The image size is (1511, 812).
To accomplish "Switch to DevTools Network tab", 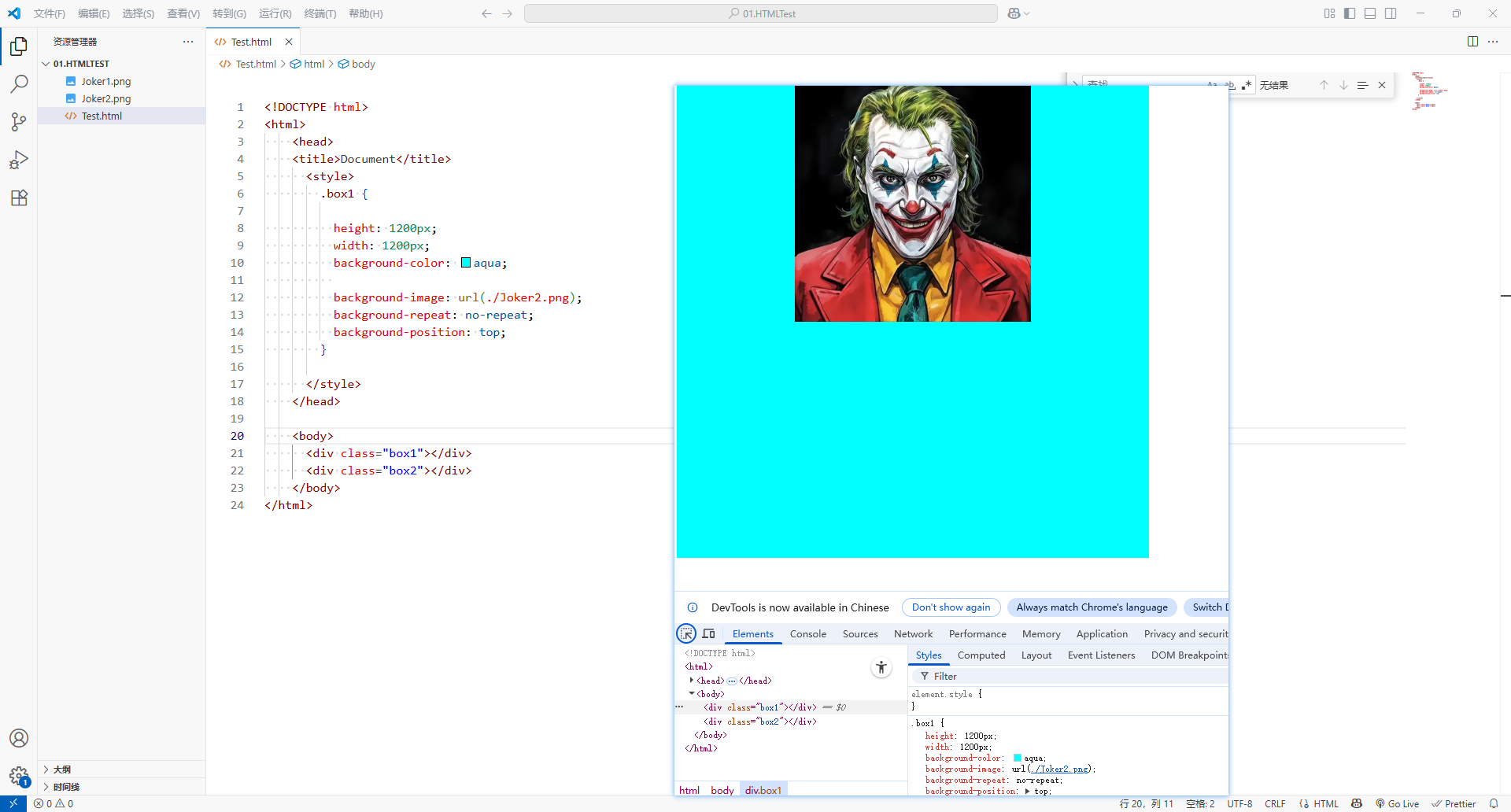I will [913, 633].
